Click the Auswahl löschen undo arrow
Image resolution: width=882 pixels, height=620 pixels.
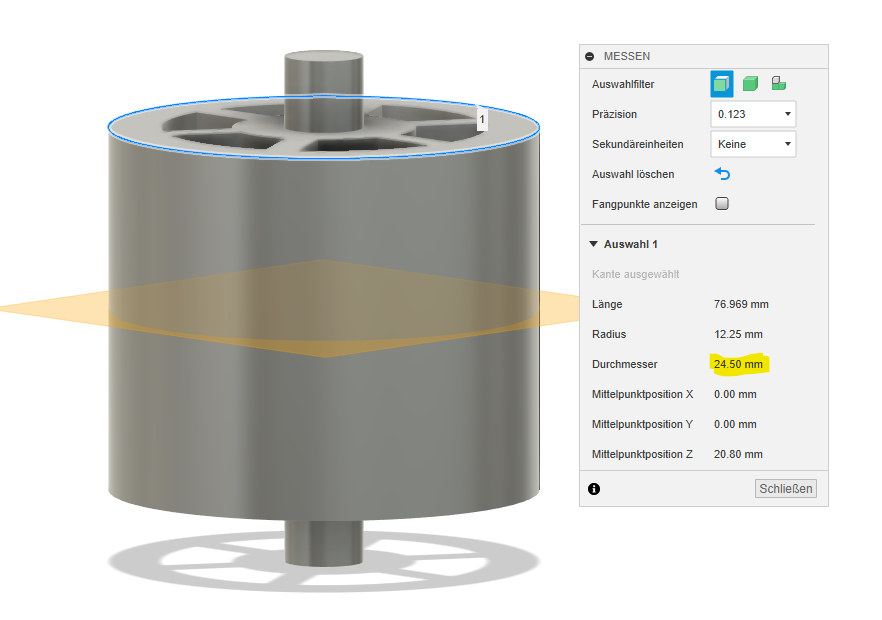tap(722, 174)
